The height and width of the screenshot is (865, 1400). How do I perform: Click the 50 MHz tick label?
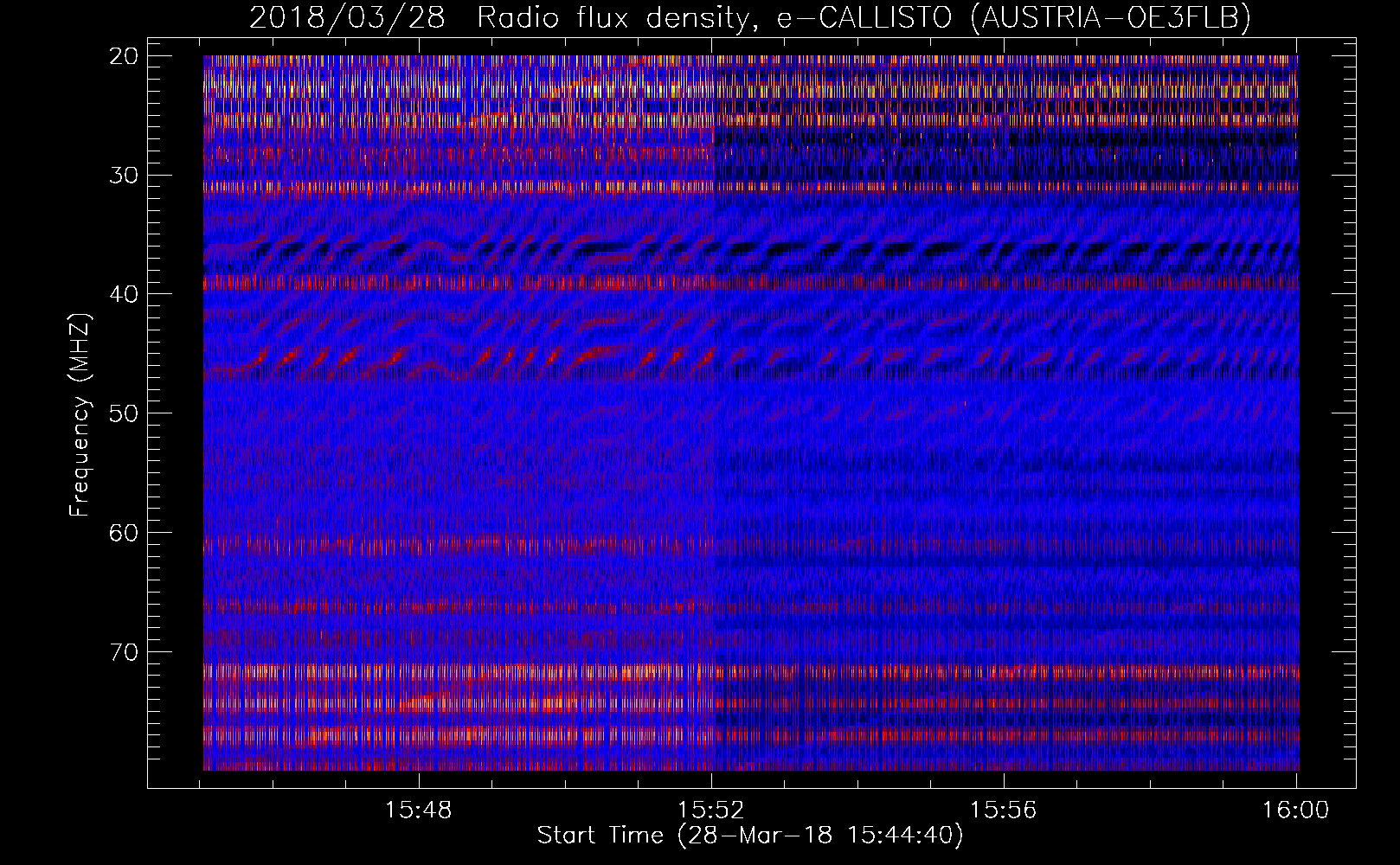coord(125,413)
